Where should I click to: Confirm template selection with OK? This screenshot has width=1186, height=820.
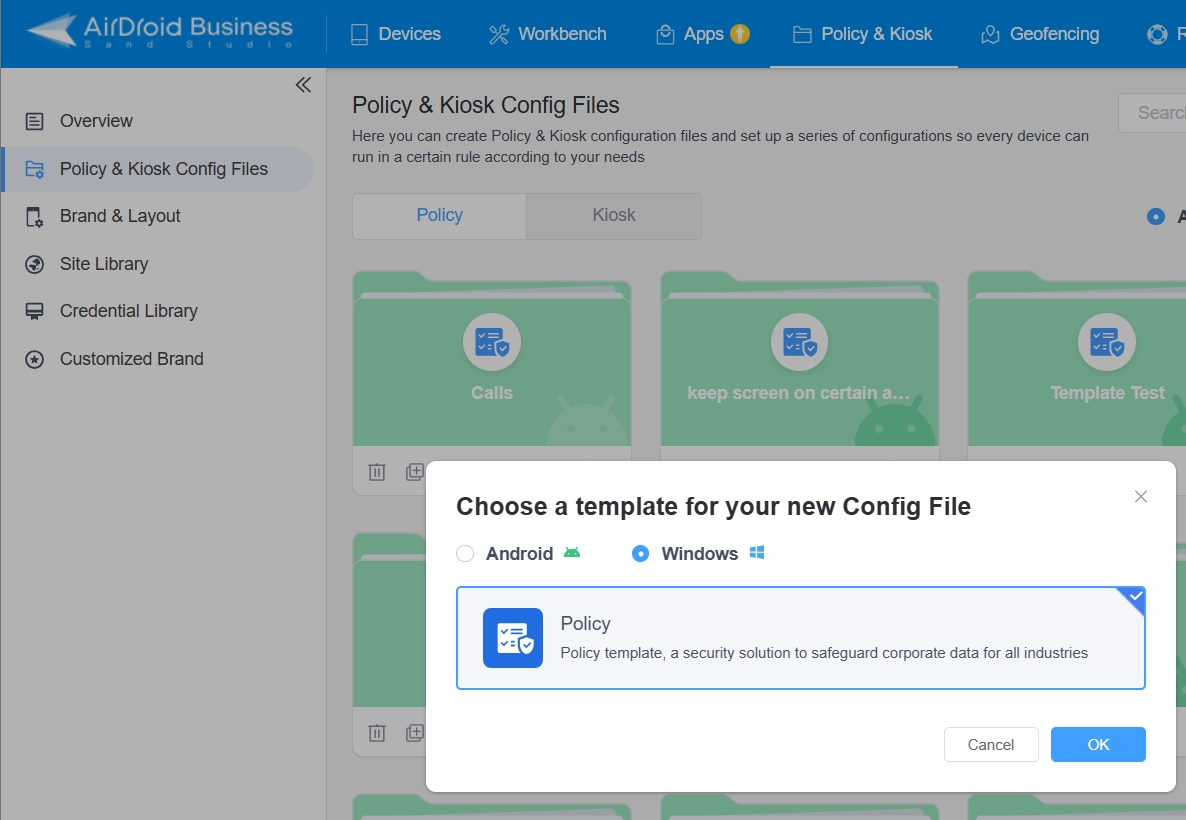point(1098,745)
